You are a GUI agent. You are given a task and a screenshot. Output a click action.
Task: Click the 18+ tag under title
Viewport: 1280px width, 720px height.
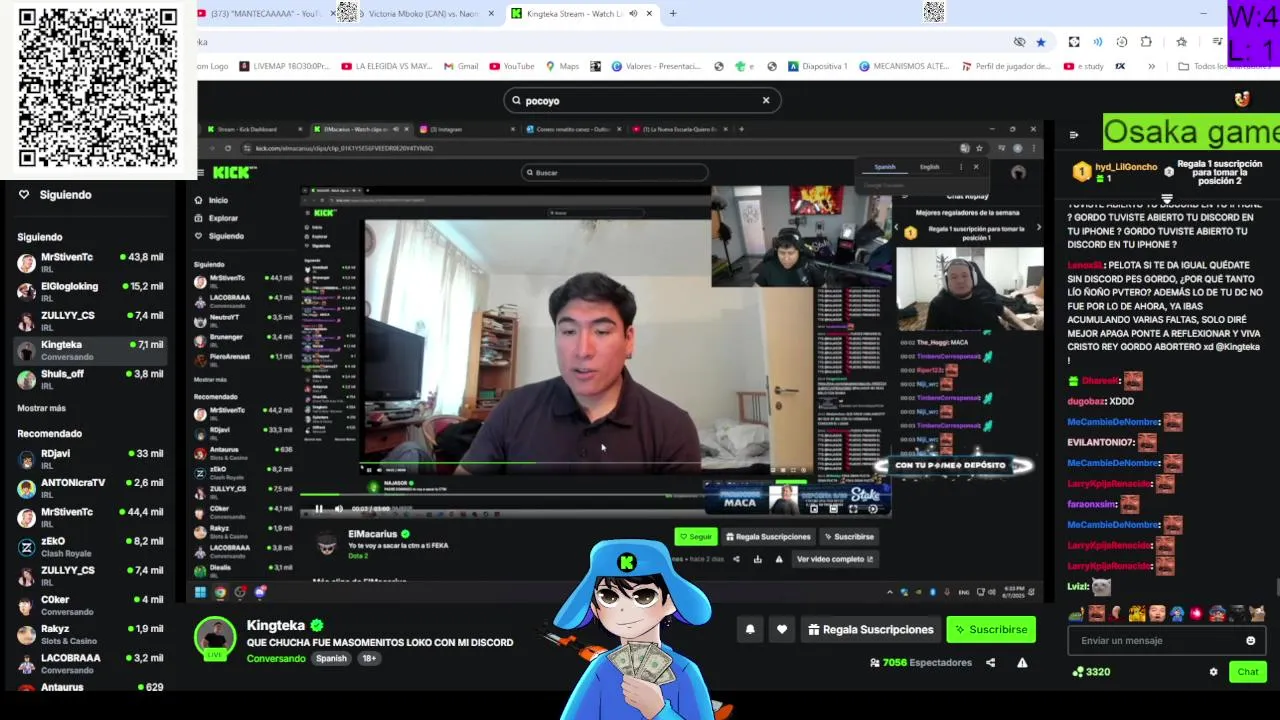368,658
